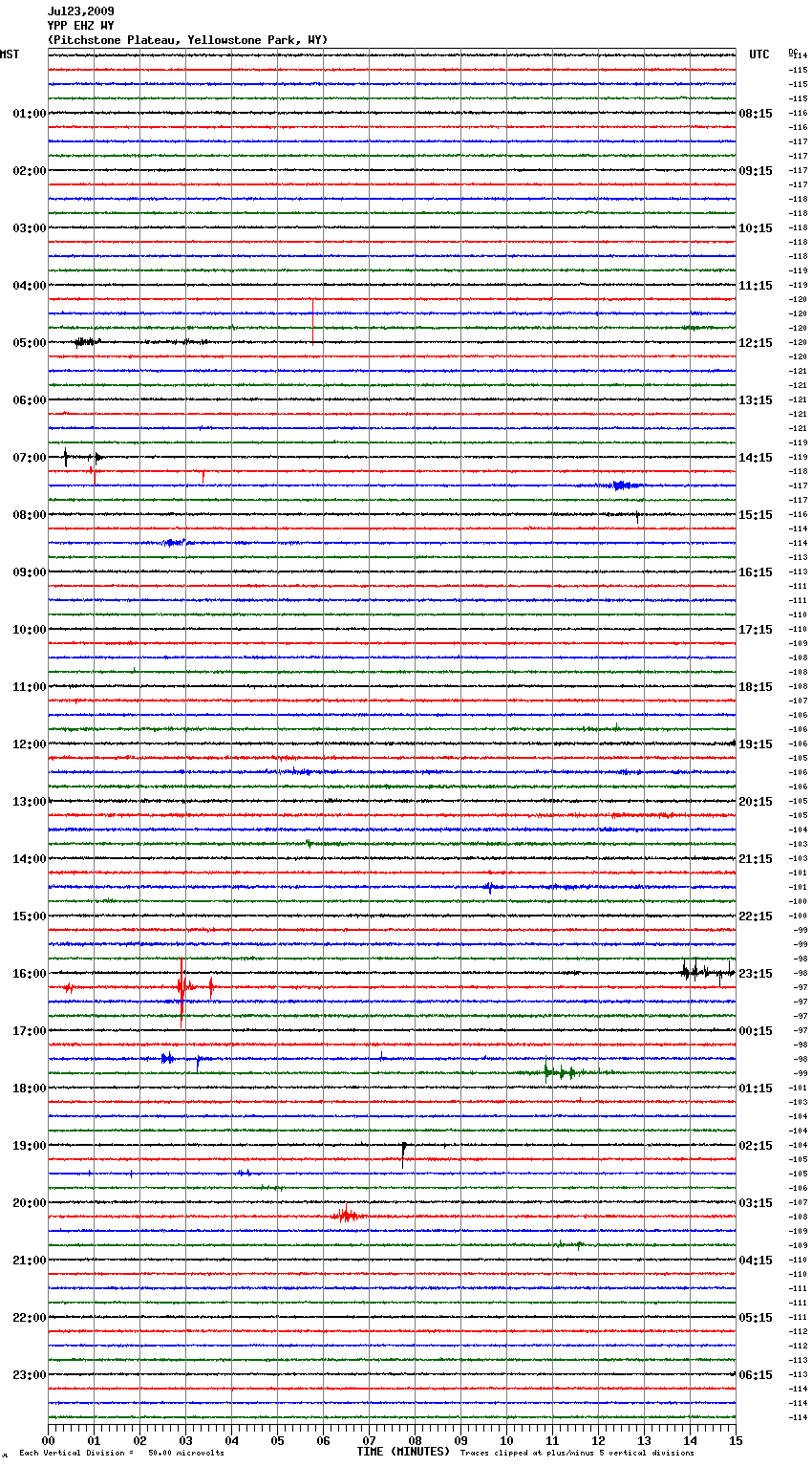This screenshot has width=812, height=1466.
Task: Click the MST time label "18:00"
Action: click(x=30, y=1089)
